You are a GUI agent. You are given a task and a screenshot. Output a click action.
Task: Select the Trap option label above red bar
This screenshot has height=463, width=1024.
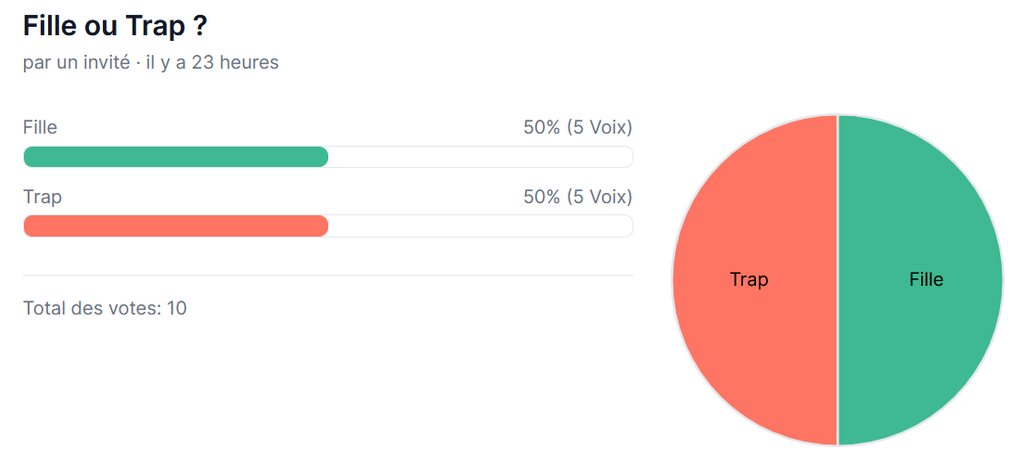pos(42,197)
